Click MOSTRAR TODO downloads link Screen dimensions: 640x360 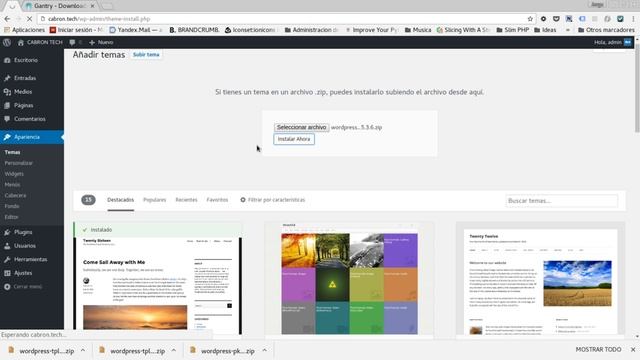point(598,350)
